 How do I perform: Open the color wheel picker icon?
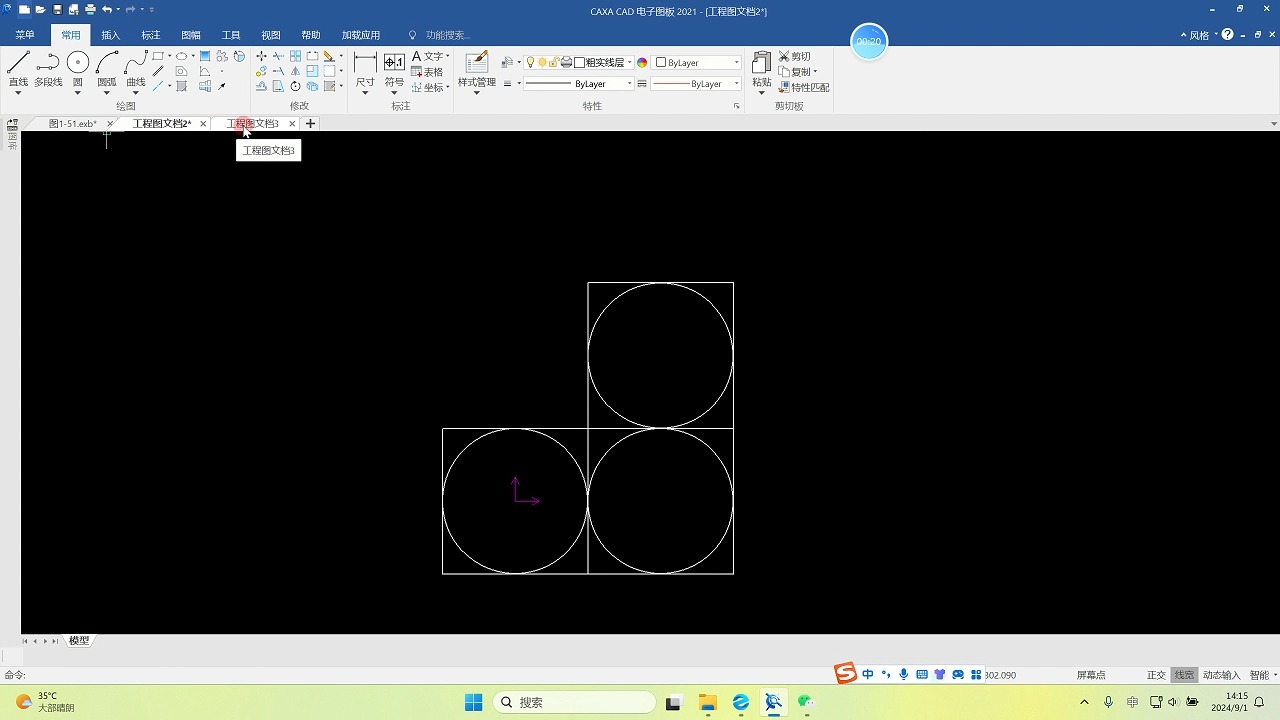click(x=642, y=62)
